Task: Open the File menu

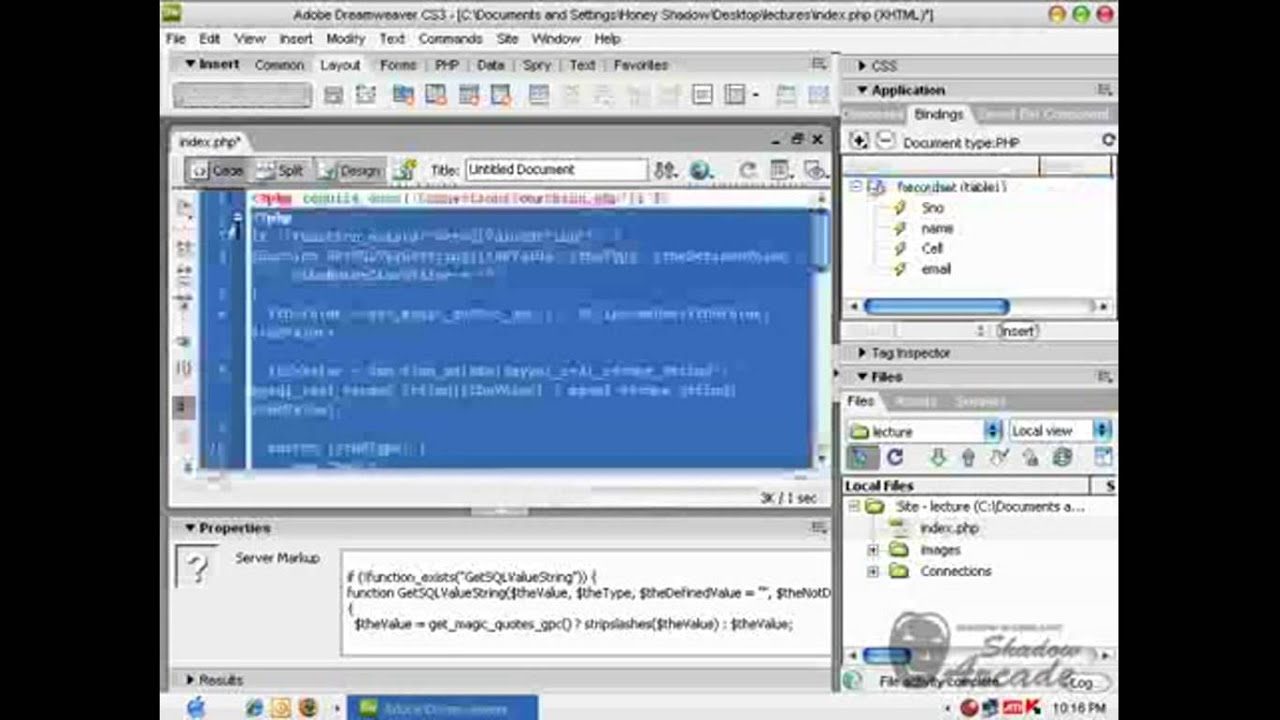Action: pyautogui.click(x=176, y=39)
